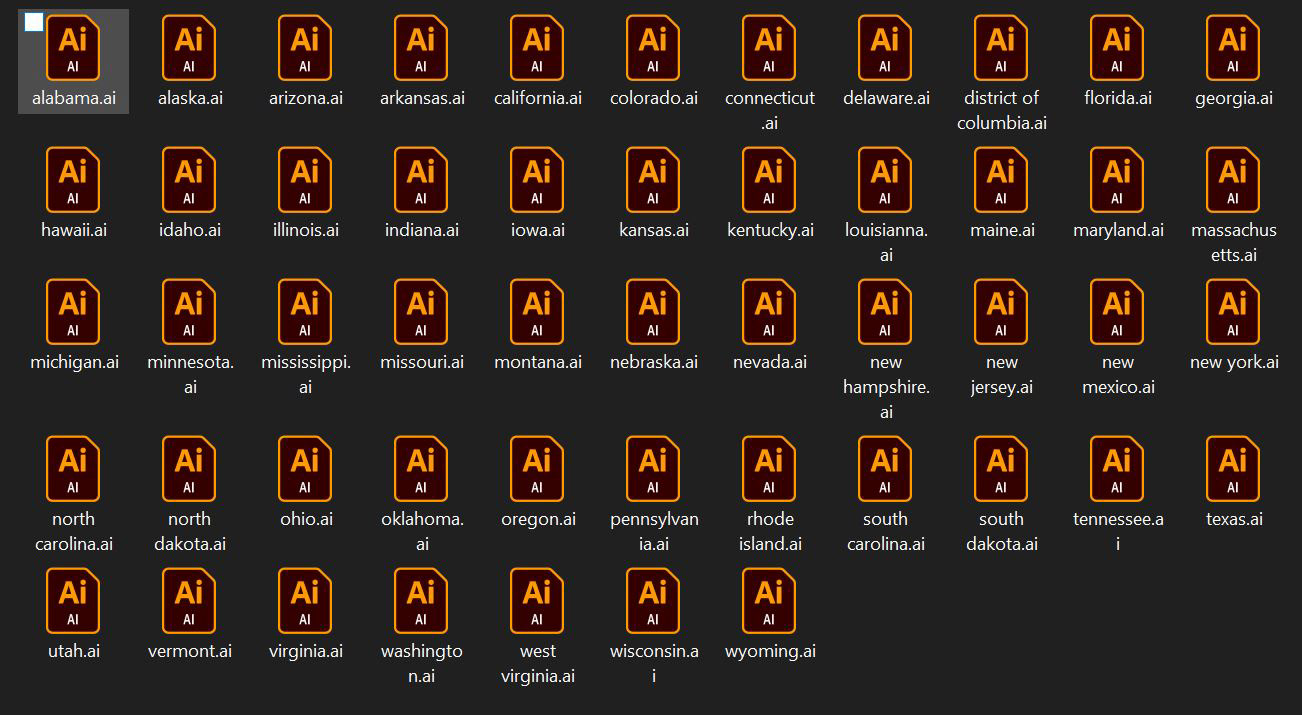Image resolution: width=1302 pixels, height=715 pixels.
Task: Open the hawaii.ai Illustrator document
Action: tap(73, 180)
